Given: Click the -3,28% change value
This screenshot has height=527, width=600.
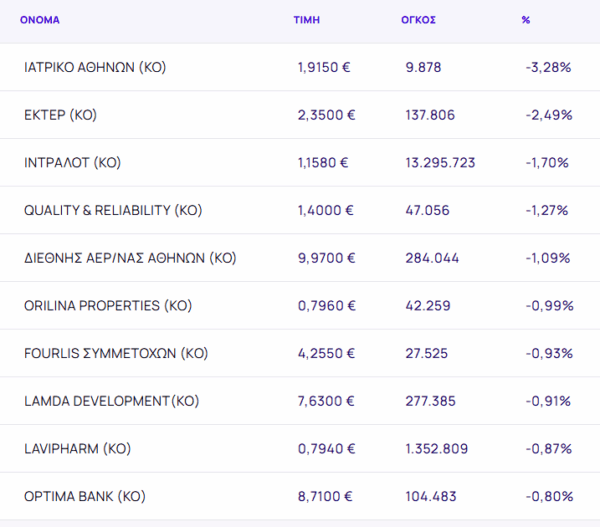Looking at the screenshot, I should coord(547,67).
